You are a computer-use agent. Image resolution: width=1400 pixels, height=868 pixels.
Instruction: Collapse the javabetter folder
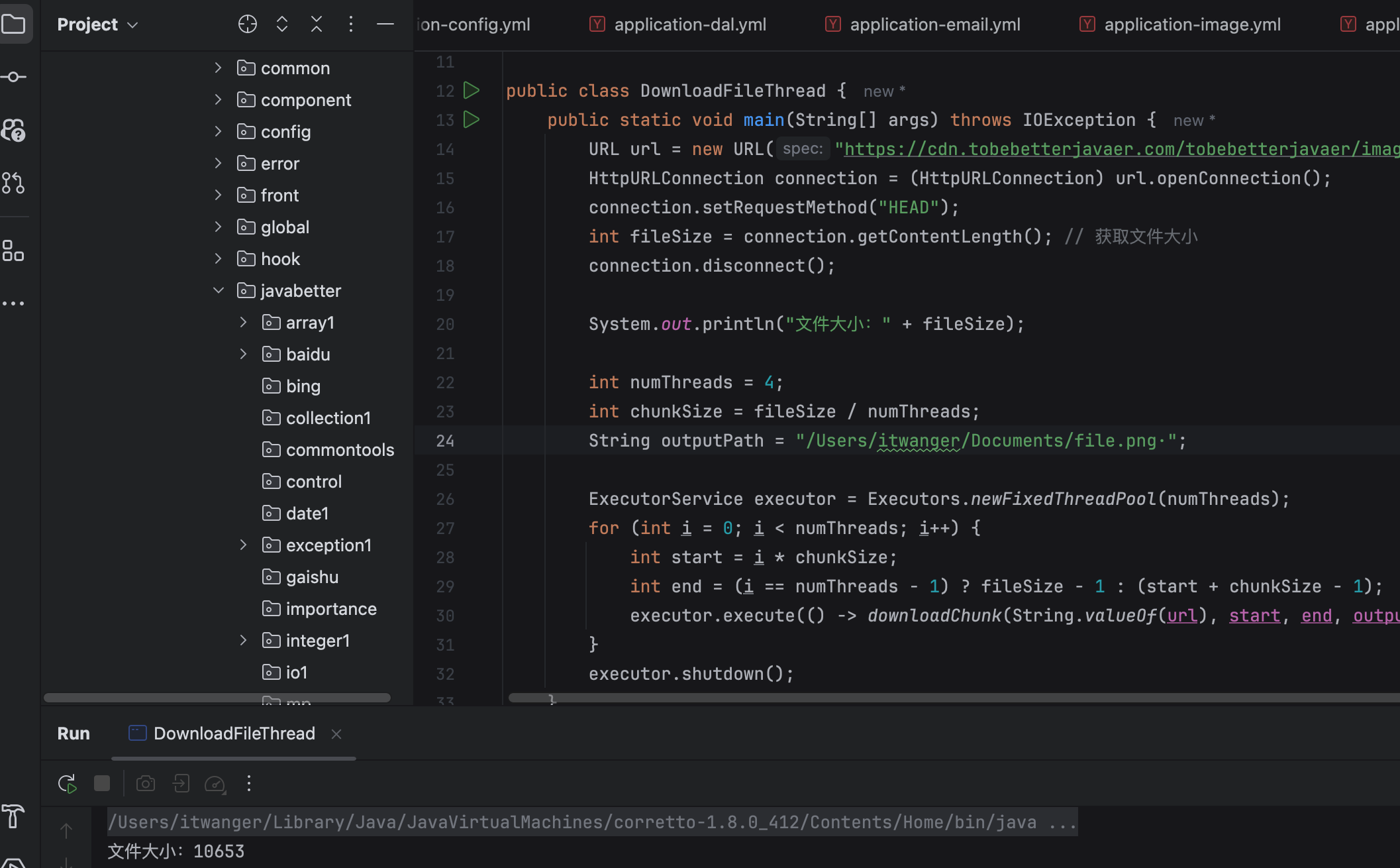click(x=219, y=291)
